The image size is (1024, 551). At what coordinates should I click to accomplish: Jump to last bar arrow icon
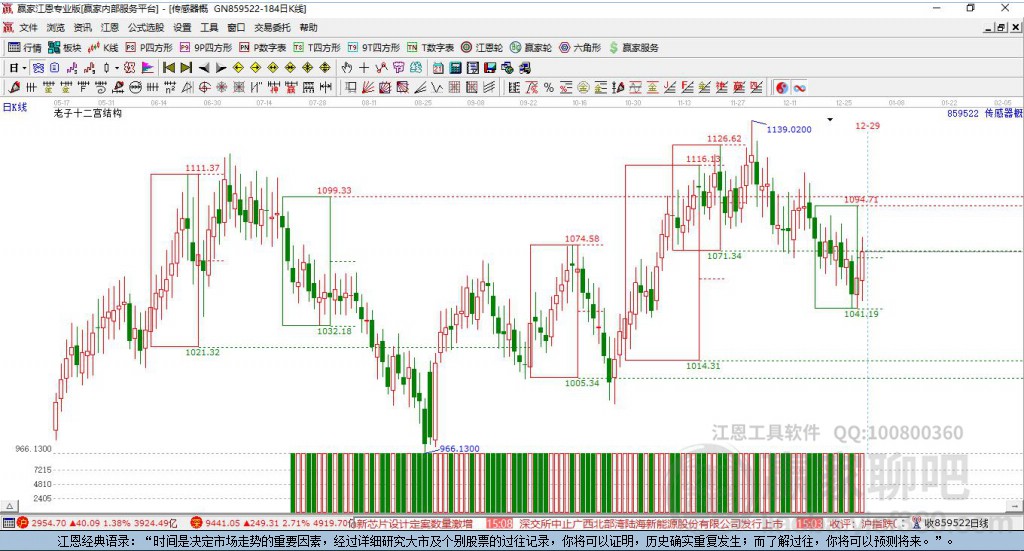(186, 67)
